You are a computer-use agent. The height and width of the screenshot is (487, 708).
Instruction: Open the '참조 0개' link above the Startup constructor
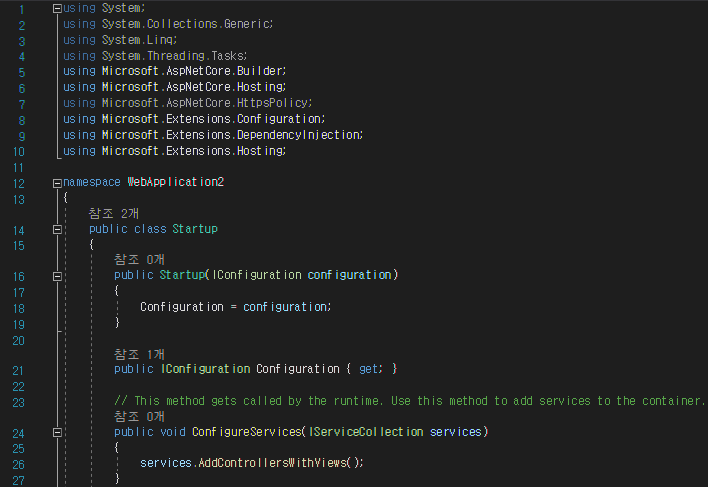(x=139, y=260)
